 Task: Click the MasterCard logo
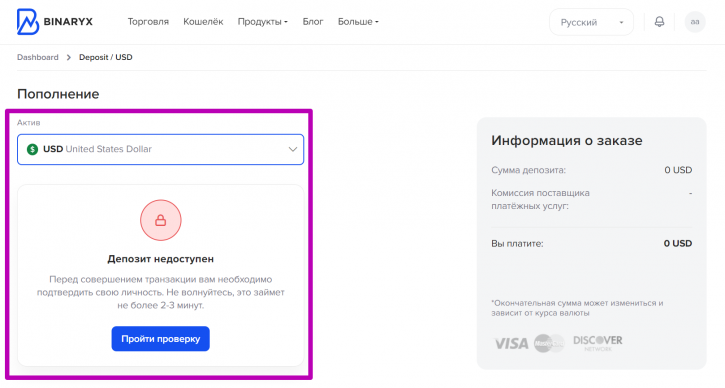(549, 343)
